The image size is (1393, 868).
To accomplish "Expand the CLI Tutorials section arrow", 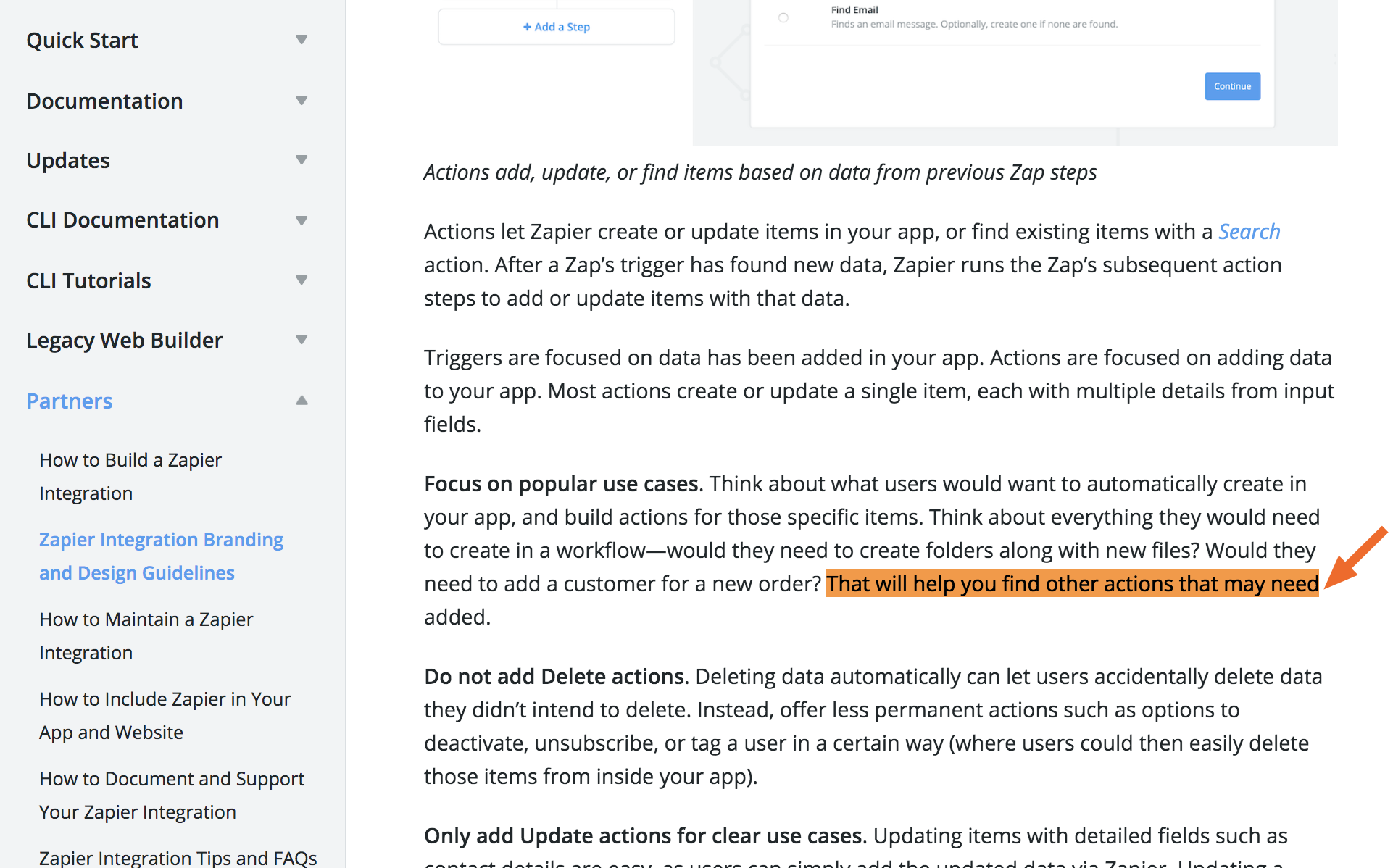I will click(x=302, y=280).
